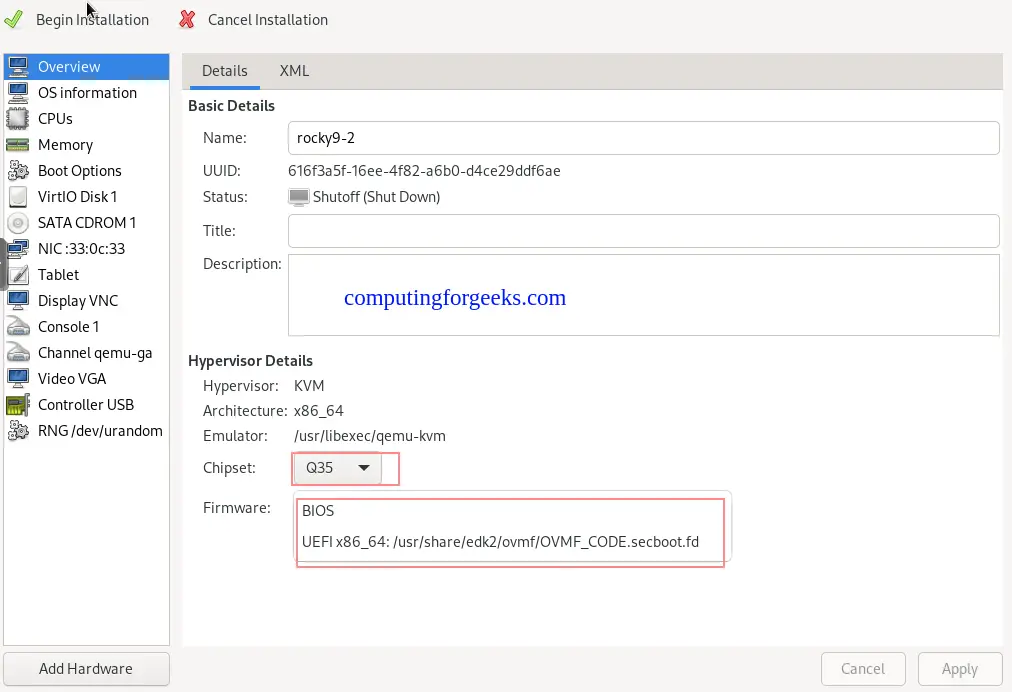Click the Name field containing rocky9-2
The image size is (1012, 692).
click(643, 137)
